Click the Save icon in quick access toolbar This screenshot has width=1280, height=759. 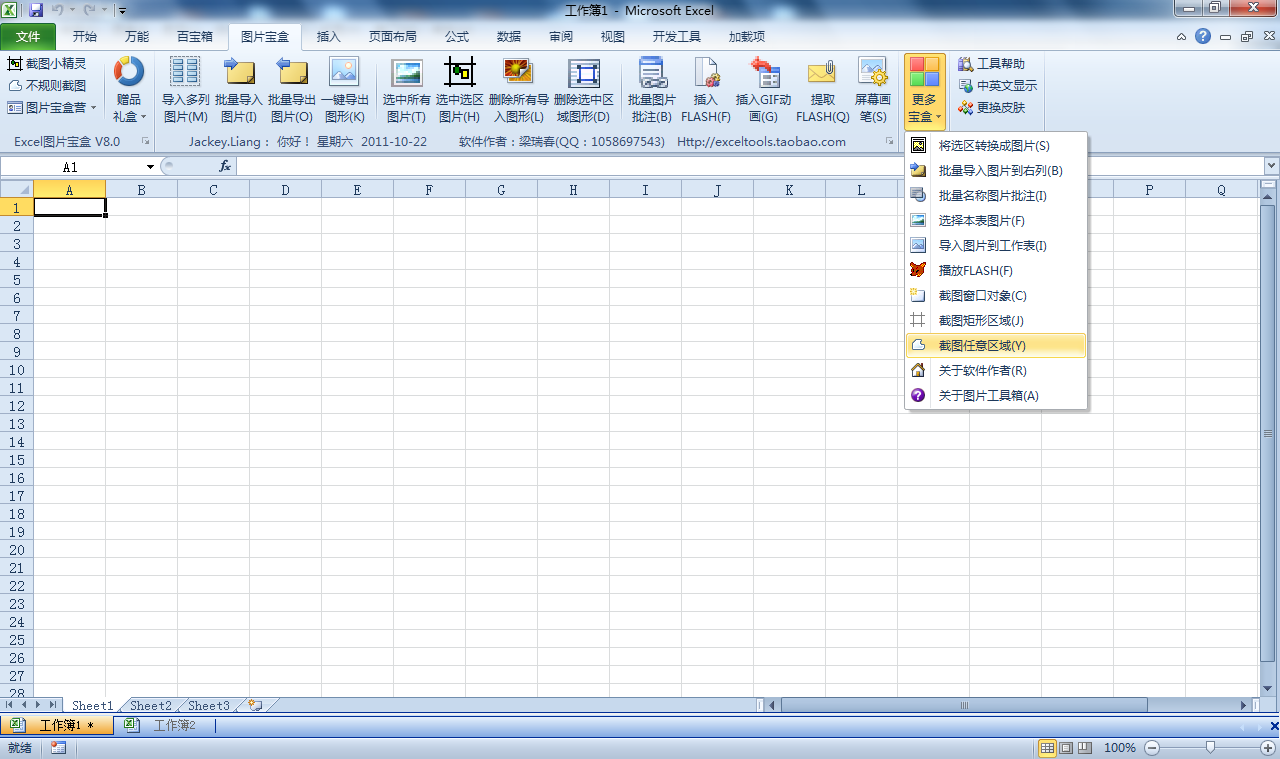[x=36, y=10]
